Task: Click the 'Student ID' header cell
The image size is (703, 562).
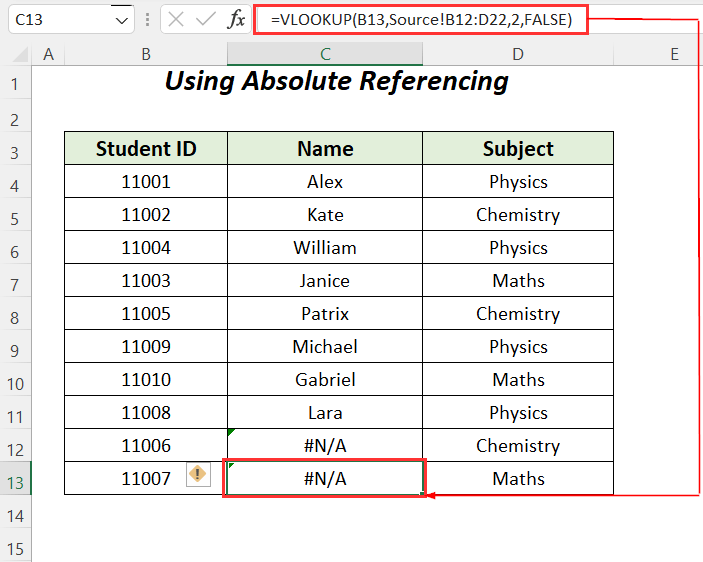Action: pyautogui.click(x=146, y=148)
